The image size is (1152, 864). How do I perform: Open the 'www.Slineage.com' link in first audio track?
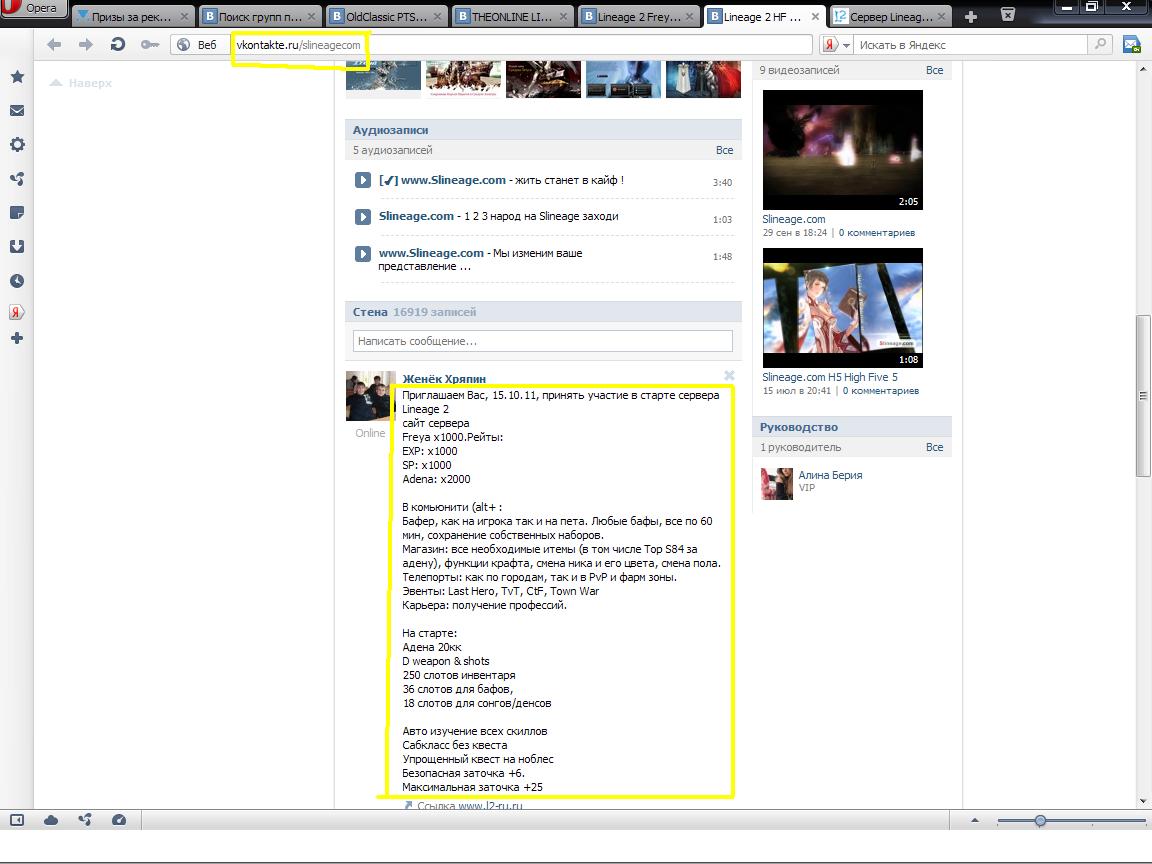click(x=453, y=180)
